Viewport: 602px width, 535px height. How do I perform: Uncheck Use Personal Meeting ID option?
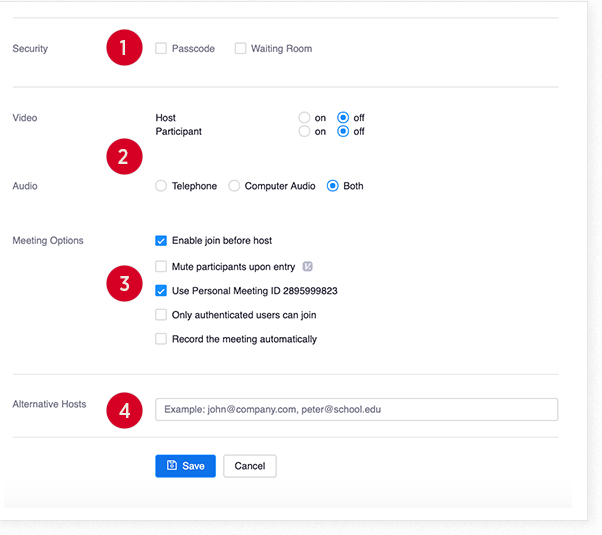point(161,291)
